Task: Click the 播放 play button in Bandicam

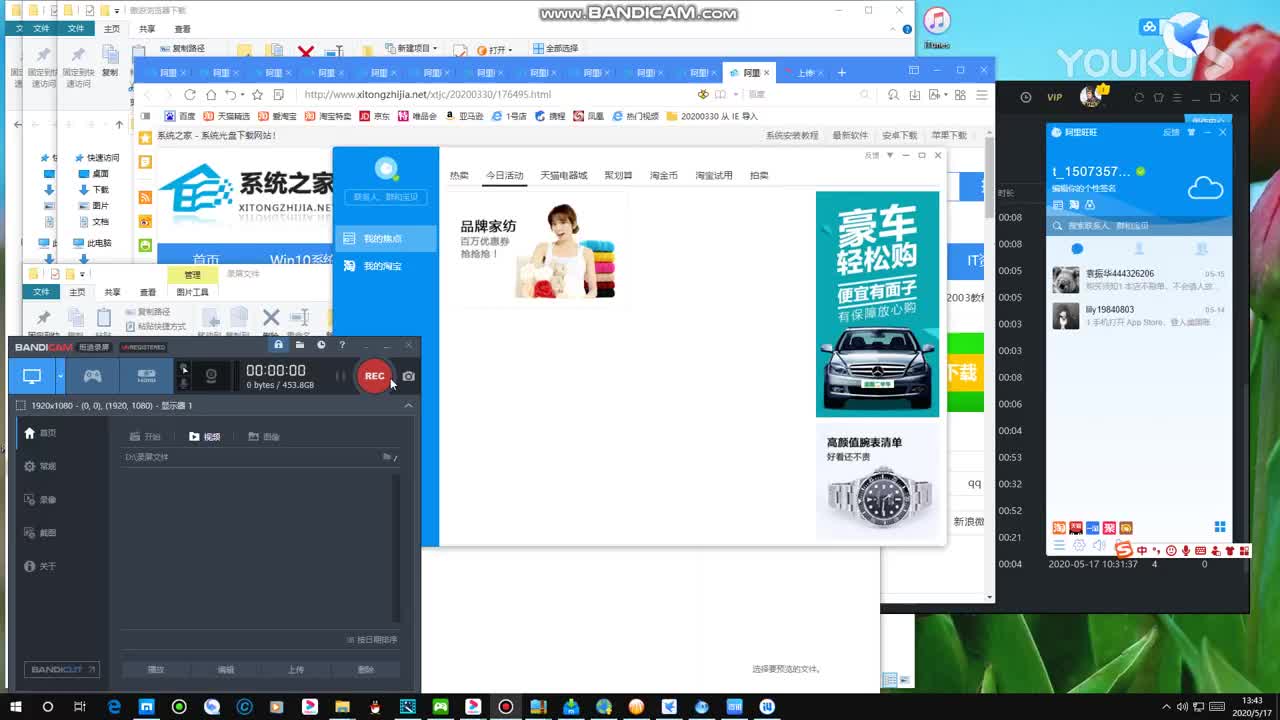Action: [156, 670]
